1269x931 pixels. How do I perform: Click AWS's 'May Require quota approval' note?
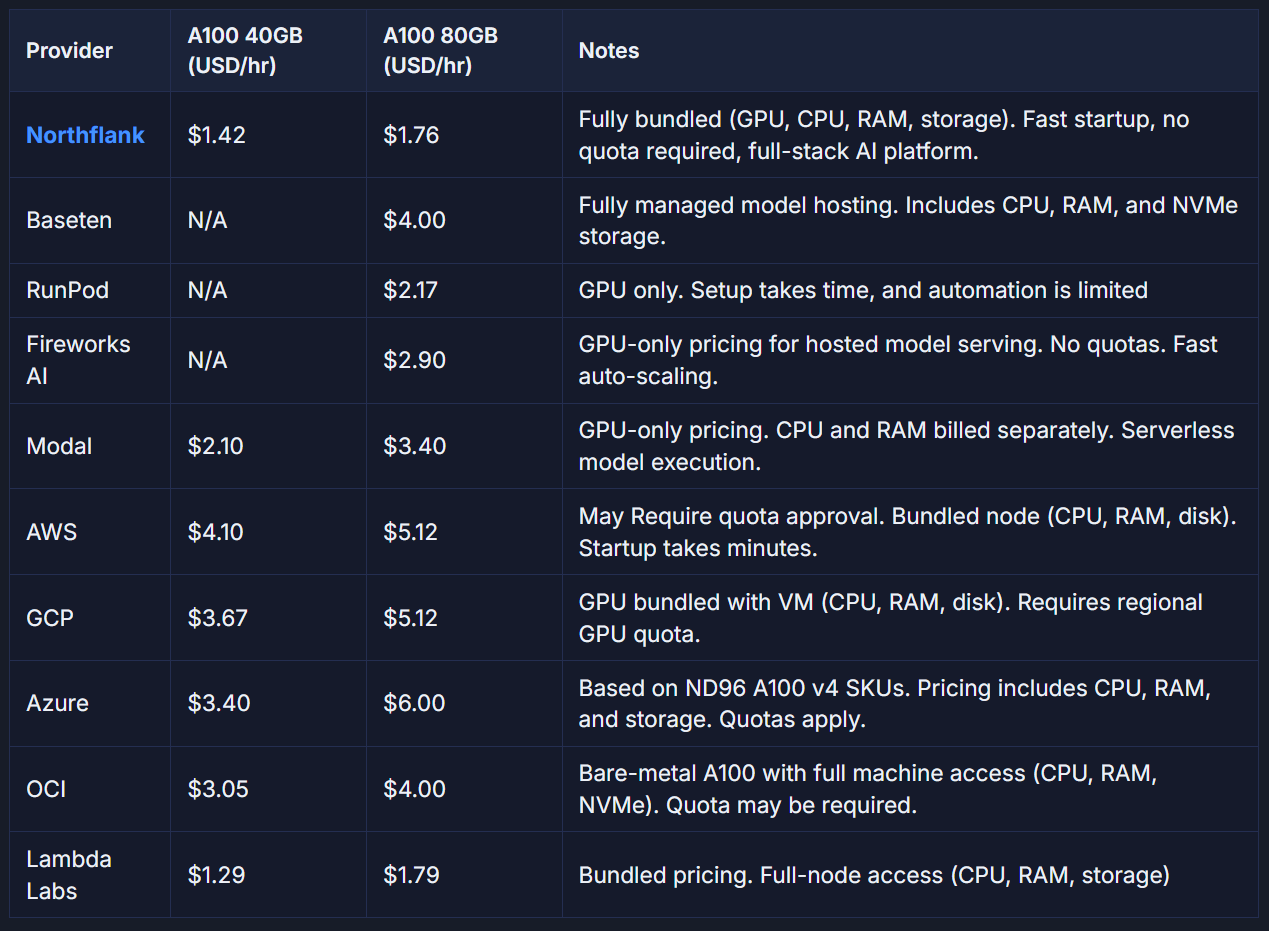pyautogui.click(x=908, y=532)
